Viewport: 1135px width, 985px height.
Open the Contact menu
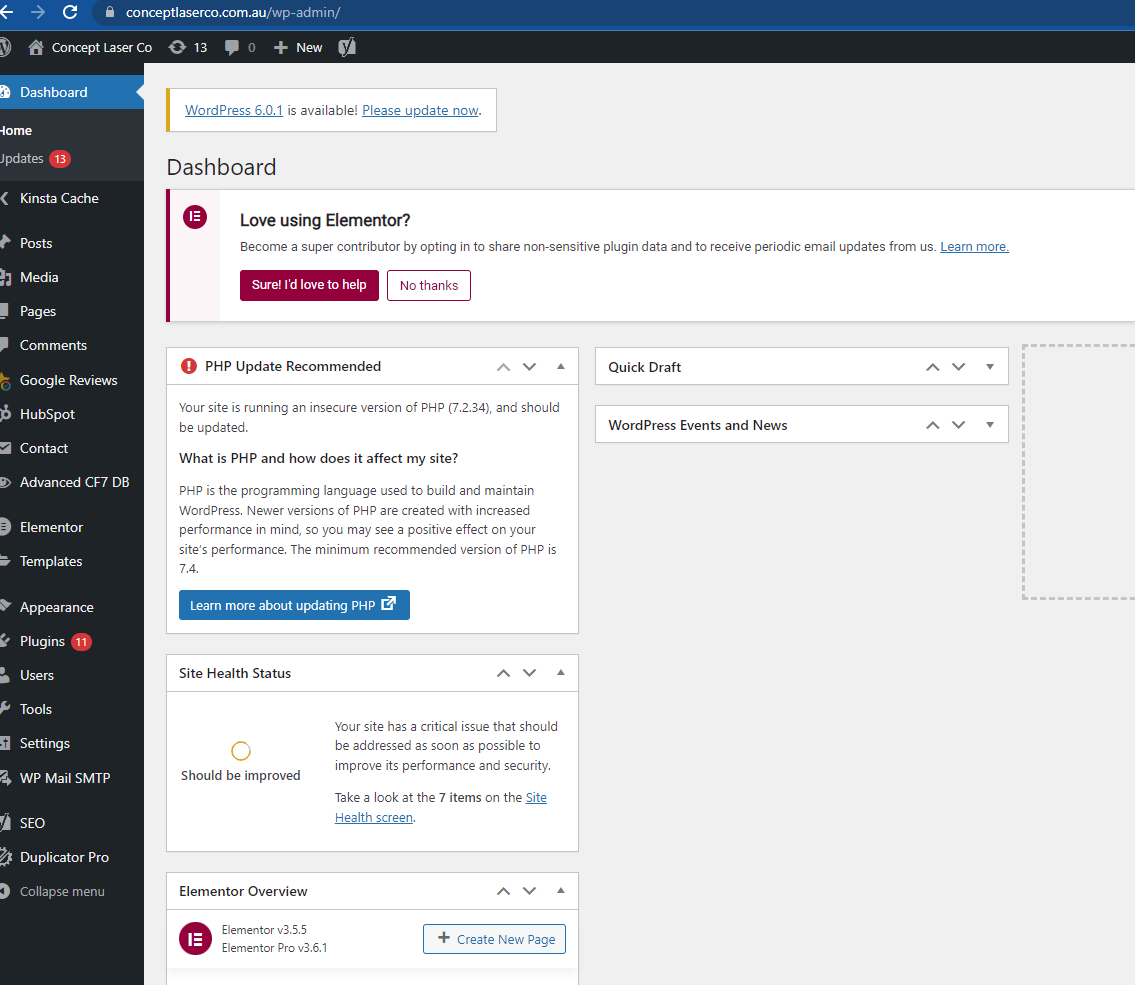point(72,448)
